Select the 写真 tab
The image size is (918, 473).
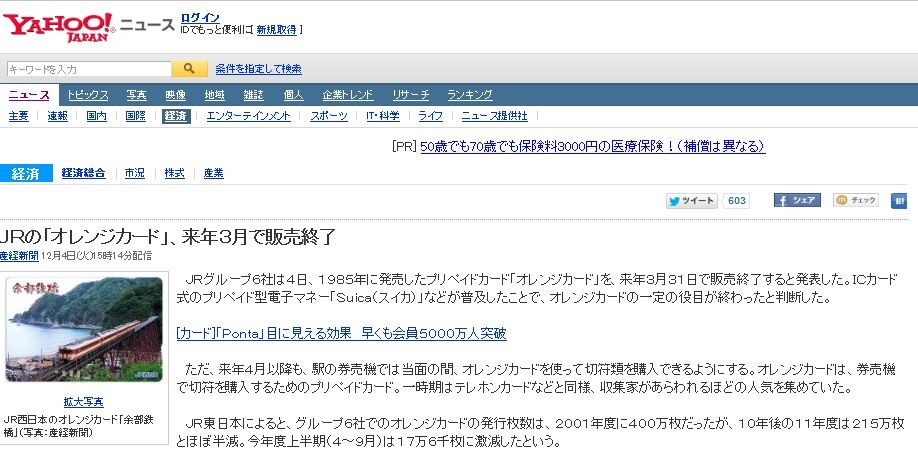pos(136,95)
